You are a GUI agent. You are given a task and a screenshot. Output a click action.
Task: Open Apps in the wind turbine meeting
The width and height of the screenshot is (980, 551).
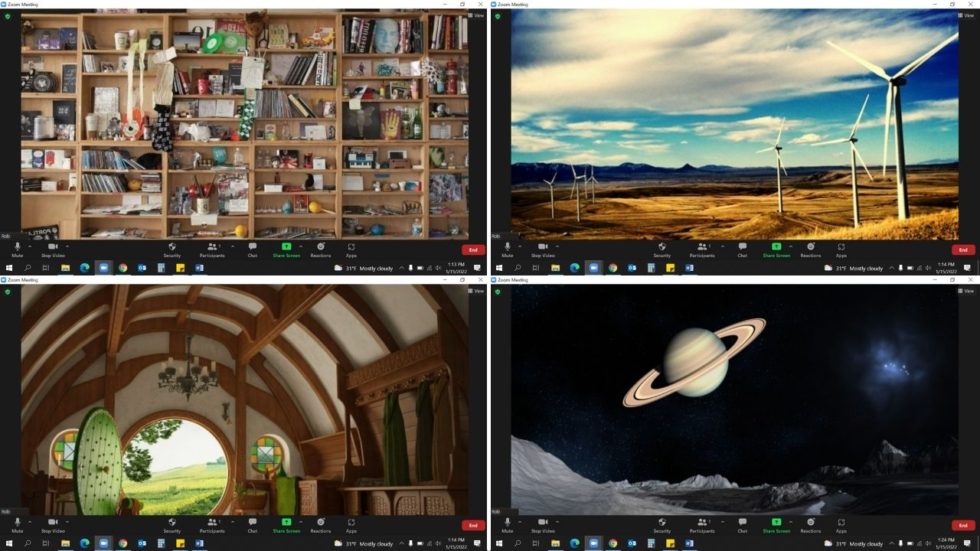(841, 248)
